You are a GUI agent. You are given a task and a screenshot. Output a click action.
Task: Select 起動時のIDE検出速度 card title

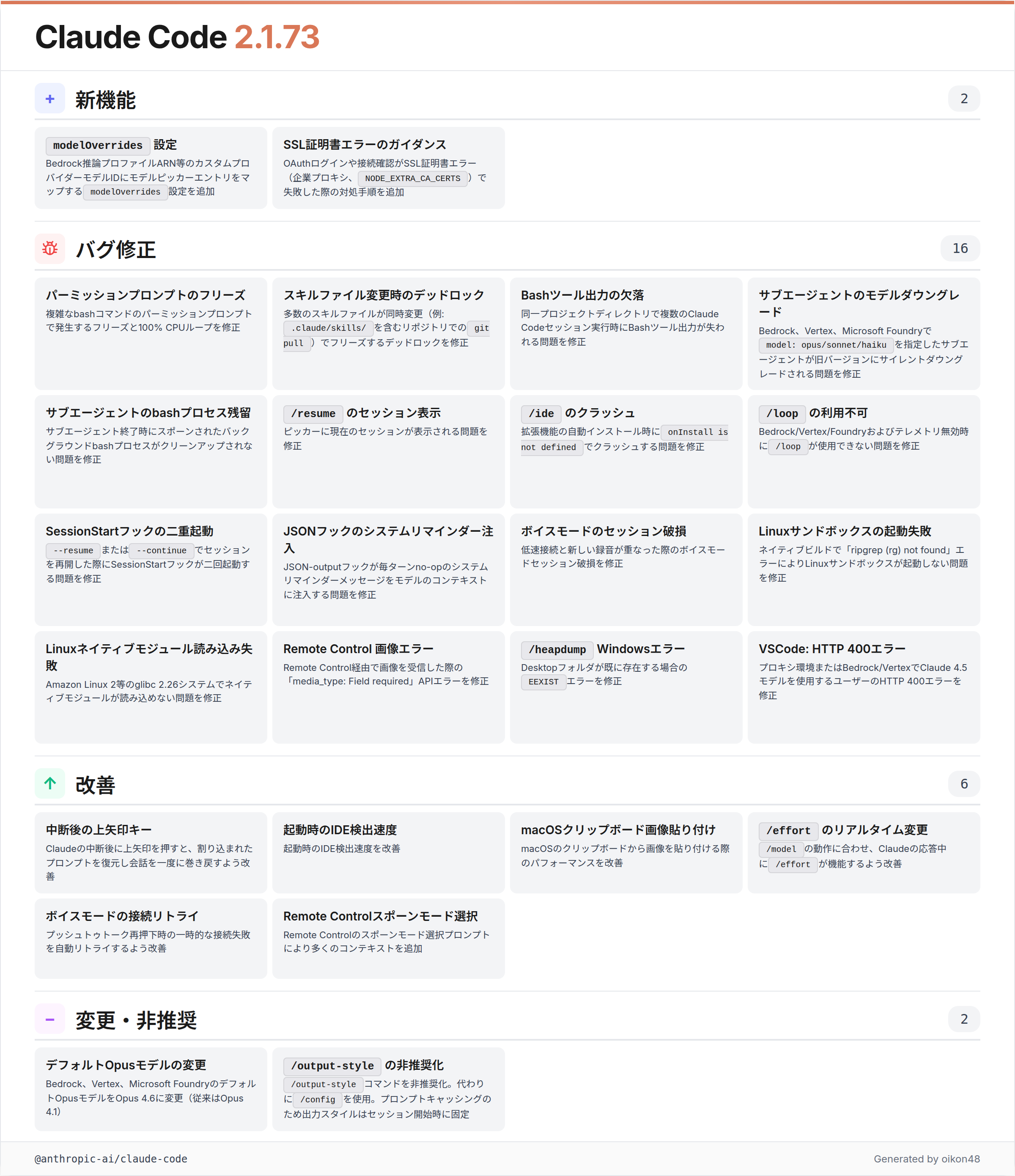coord(340,830)
